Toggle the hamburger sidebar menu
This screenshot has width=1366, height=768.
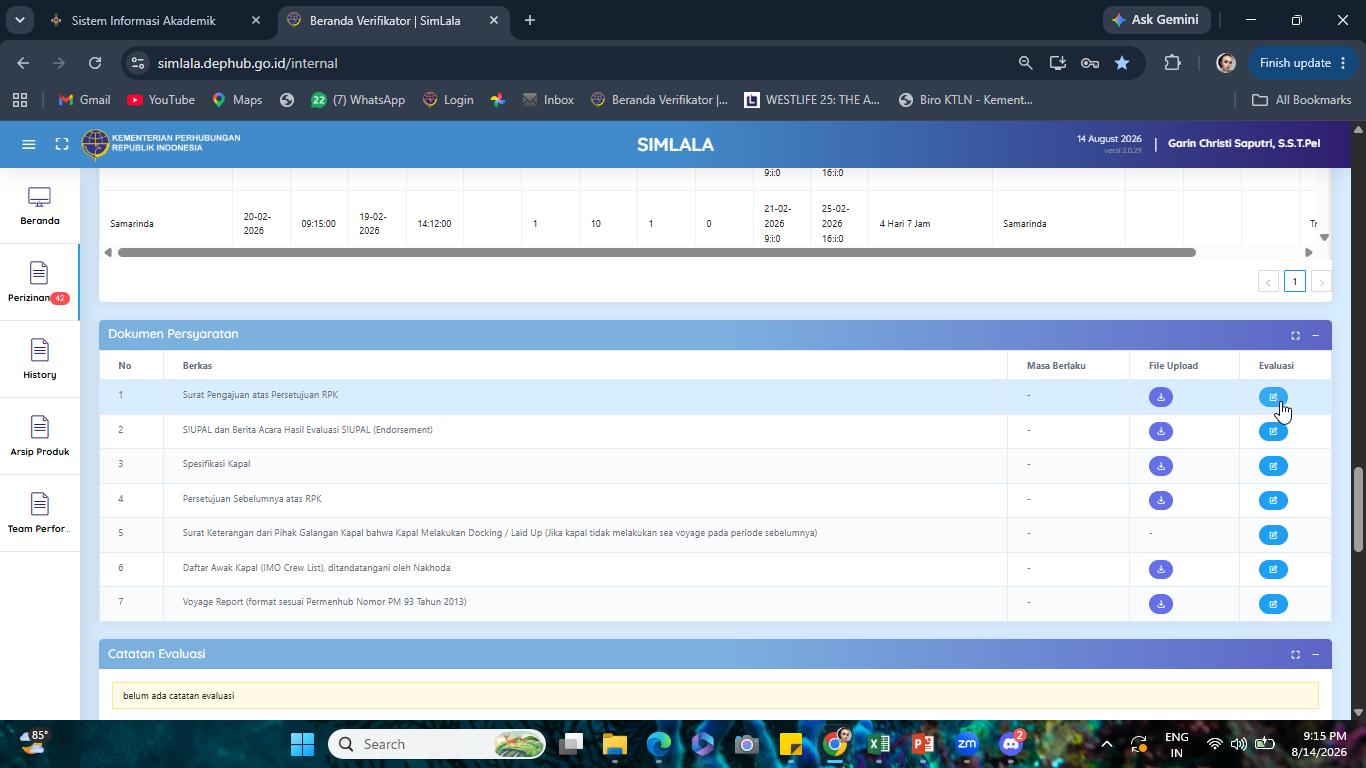point(29,144)
